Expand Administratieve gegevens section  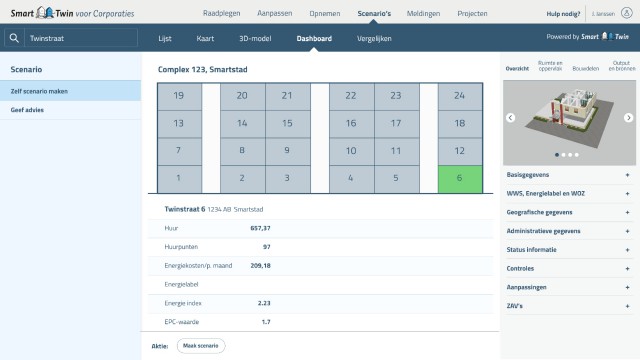tap(569, 231)
